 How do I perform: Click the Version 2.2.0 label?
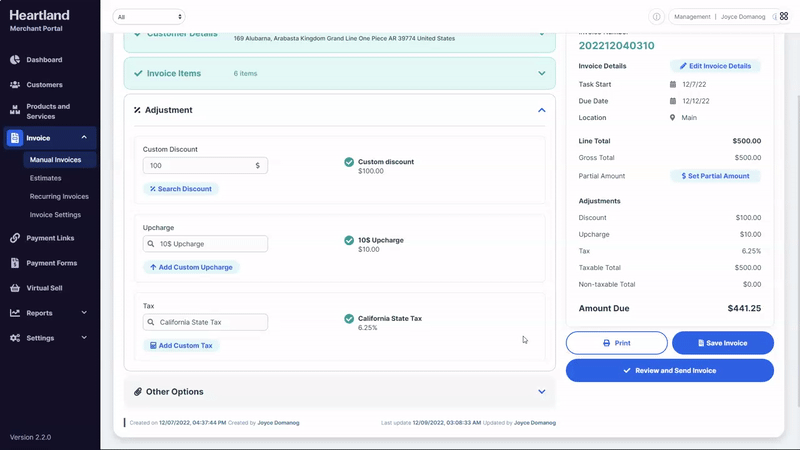pyautogui.click(x=30, y=437)
